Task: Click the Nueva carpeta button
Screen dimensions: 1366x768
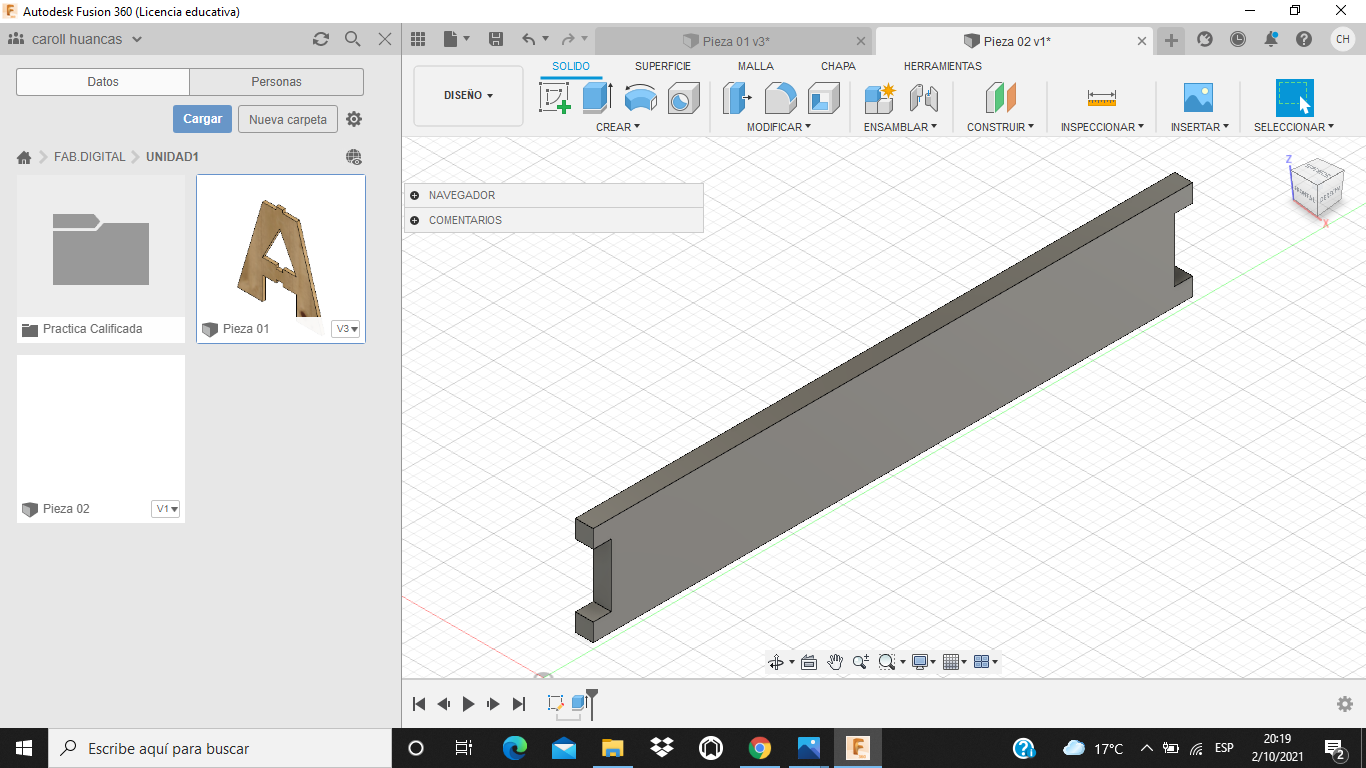Action: click(287, 119)
